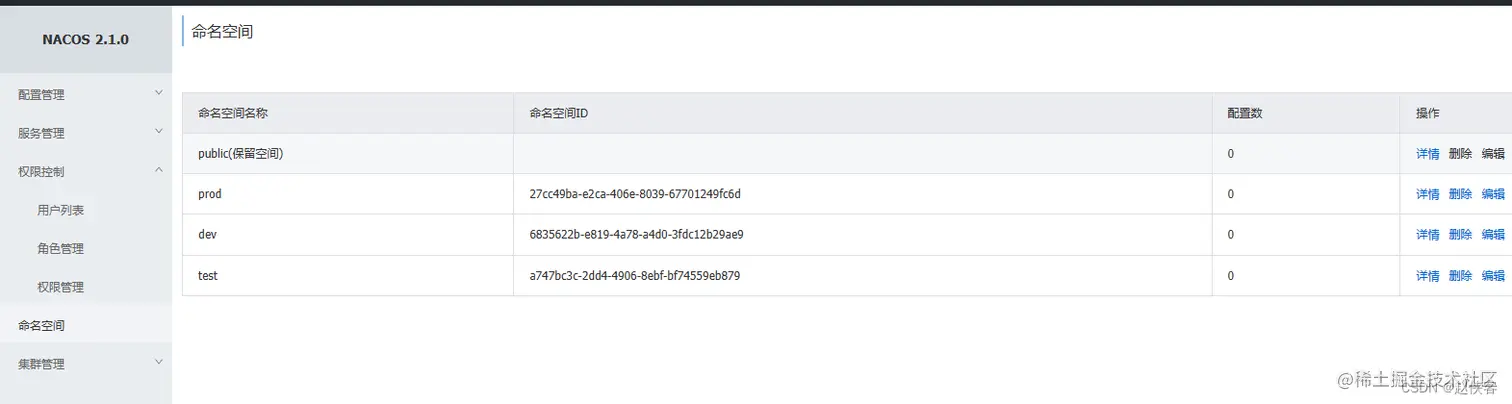Go to 角色管理 page
Image resolution: width=1512 pixels, height=404 pixels.
[x=61, y=249]
